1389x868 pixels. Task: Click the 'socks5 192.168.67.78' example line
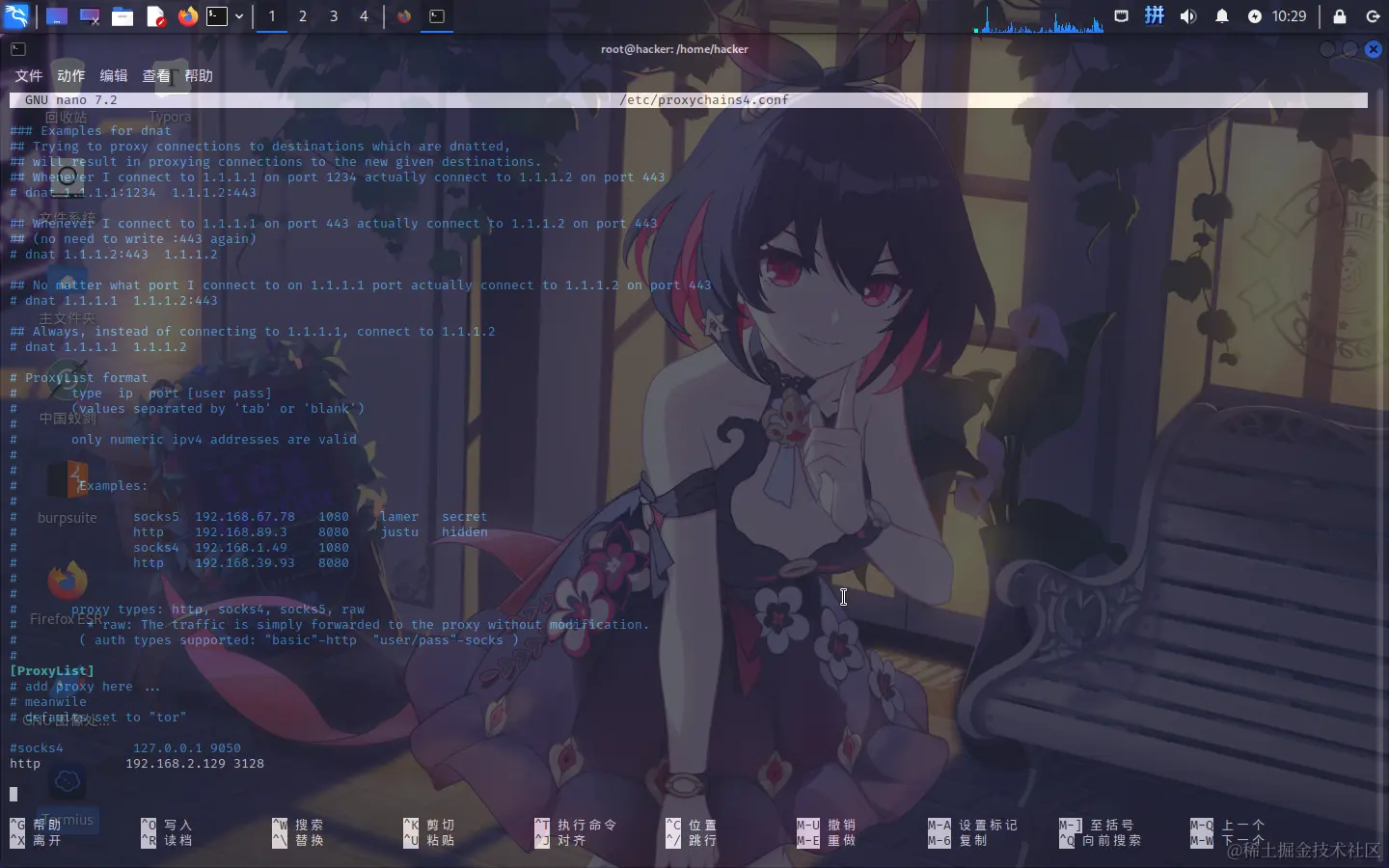click(249, 517)
